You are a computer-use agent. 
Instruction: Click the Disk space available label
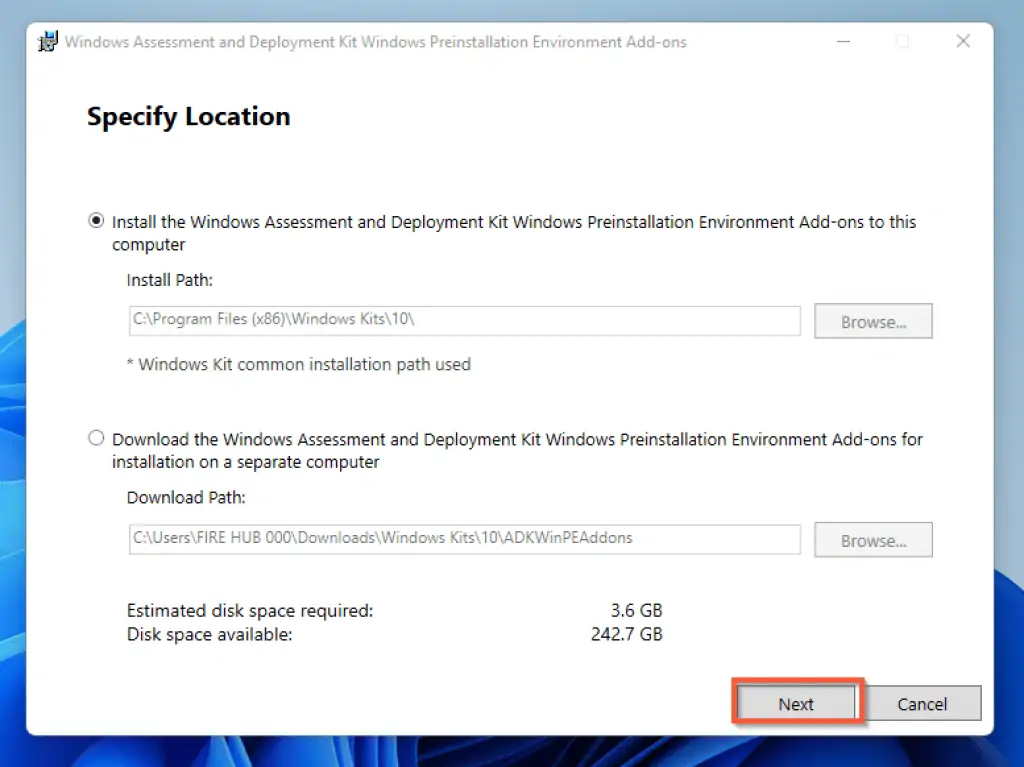tap(209, 634)
